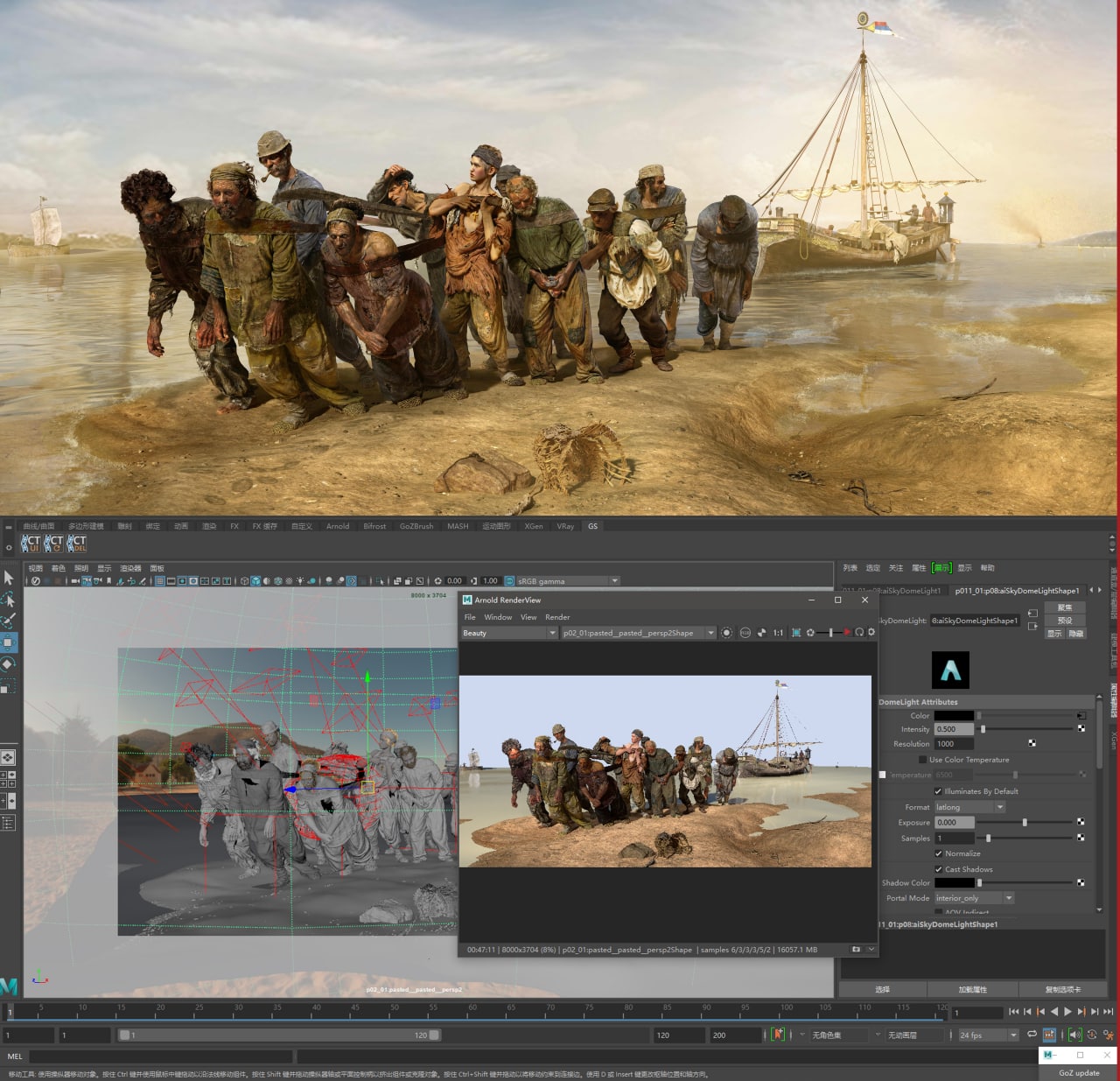Click the 复制选项卡 button
1120x1081 pixels.
coord(1063,989)
